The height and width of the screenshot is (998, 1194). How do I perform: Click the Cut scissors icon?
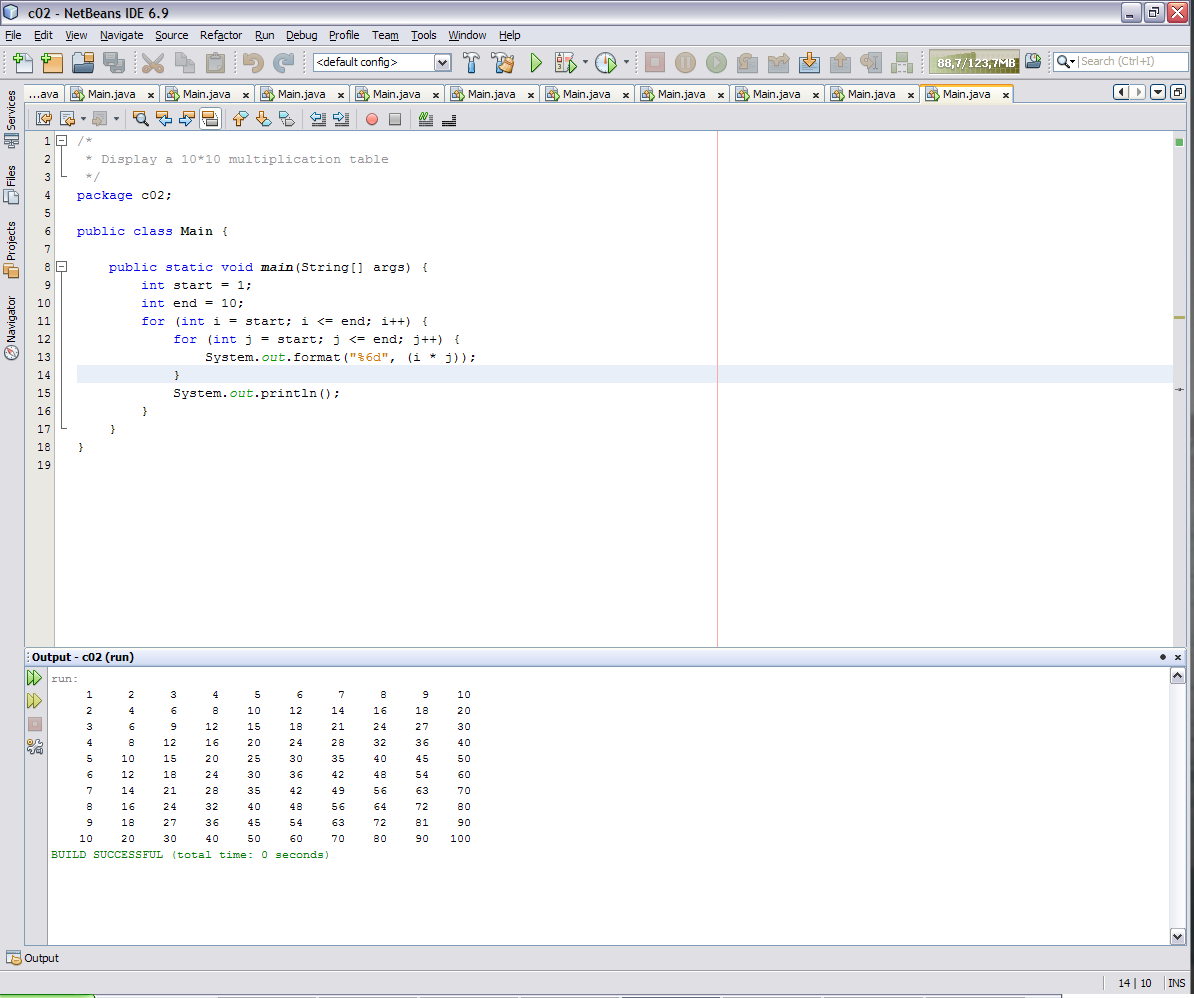coord(152,62)
